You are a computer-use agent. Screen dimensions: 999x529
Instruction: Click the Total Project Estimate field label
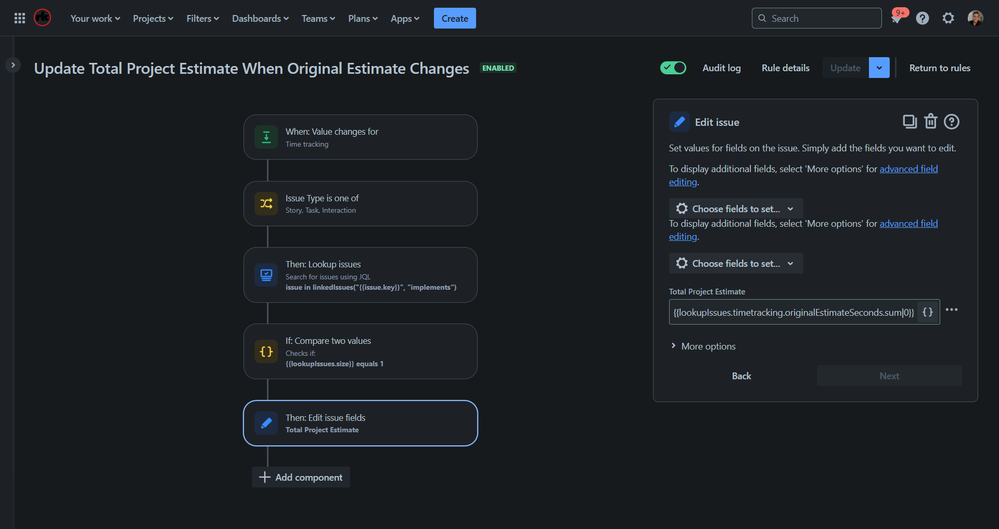tap(707, 291)
